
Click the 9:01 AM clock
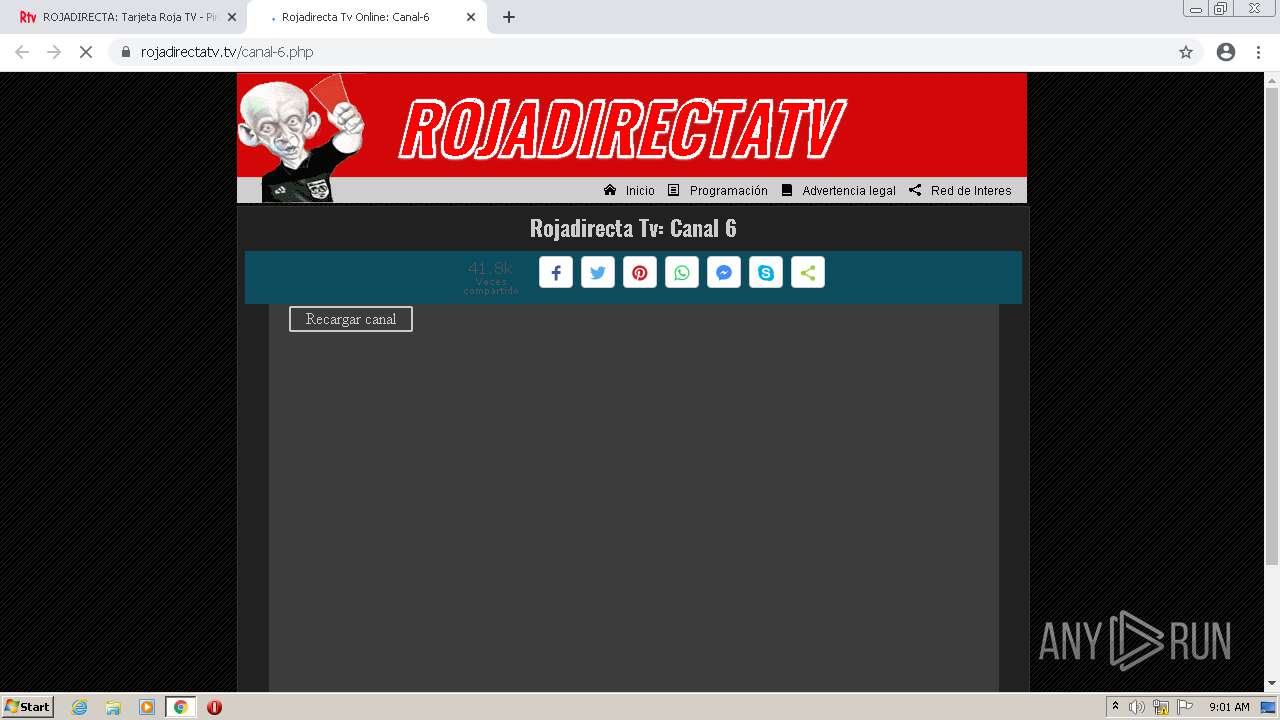tap(1229, 707)
